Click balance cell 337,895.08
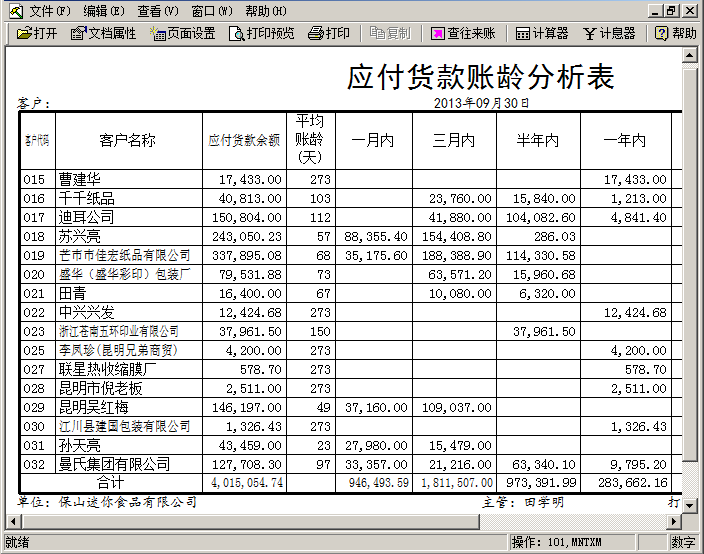Screen dimensions: 704x554 point(246,255)
